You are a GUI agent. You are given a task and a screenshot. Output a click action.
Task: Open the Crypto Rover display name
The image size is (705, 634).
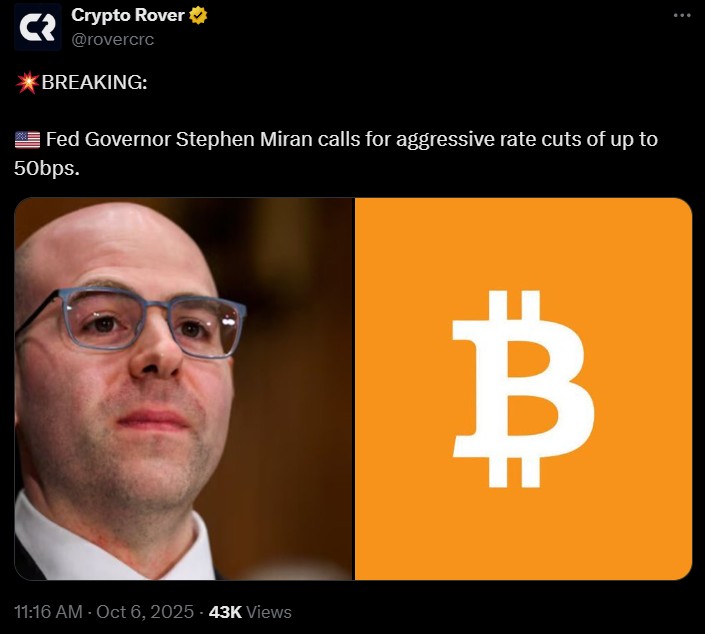click(128, 15)
